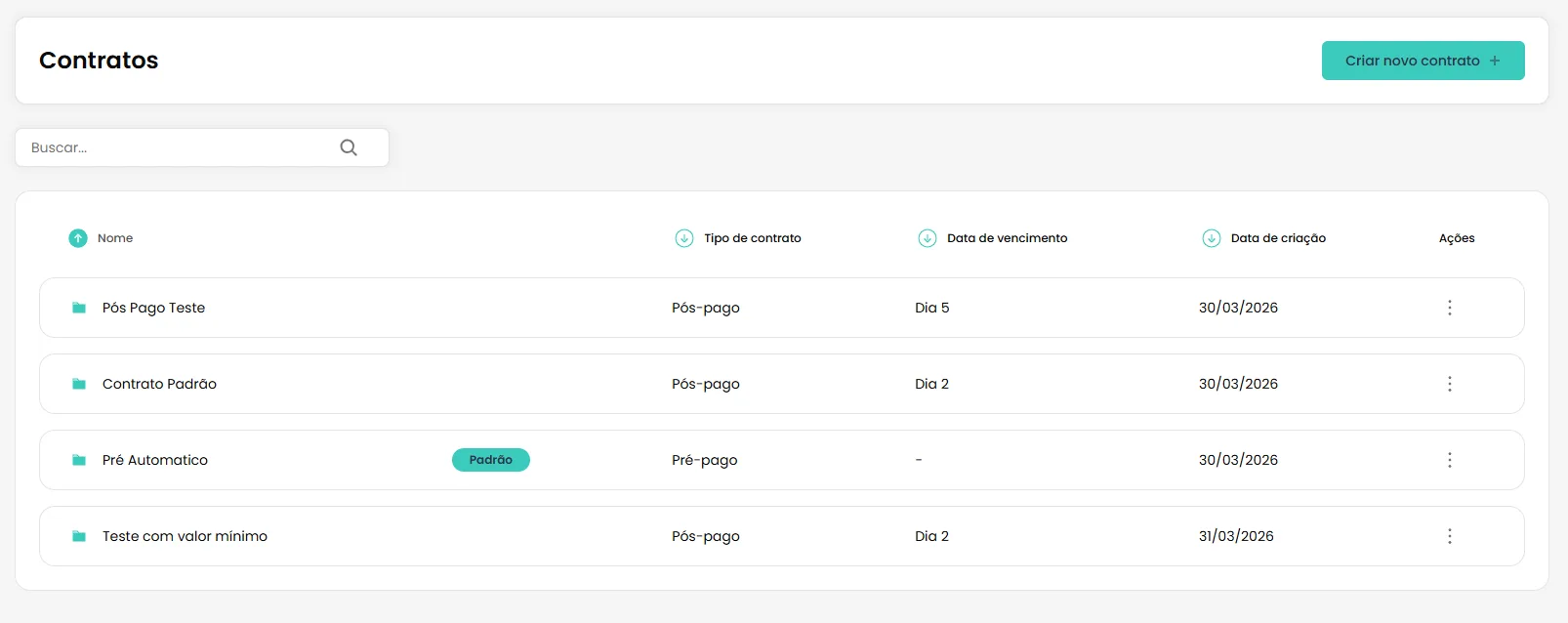Open actions menu for Teste com valor mínimo
Screen dimensions: 1568x623
pos(1450,536)
